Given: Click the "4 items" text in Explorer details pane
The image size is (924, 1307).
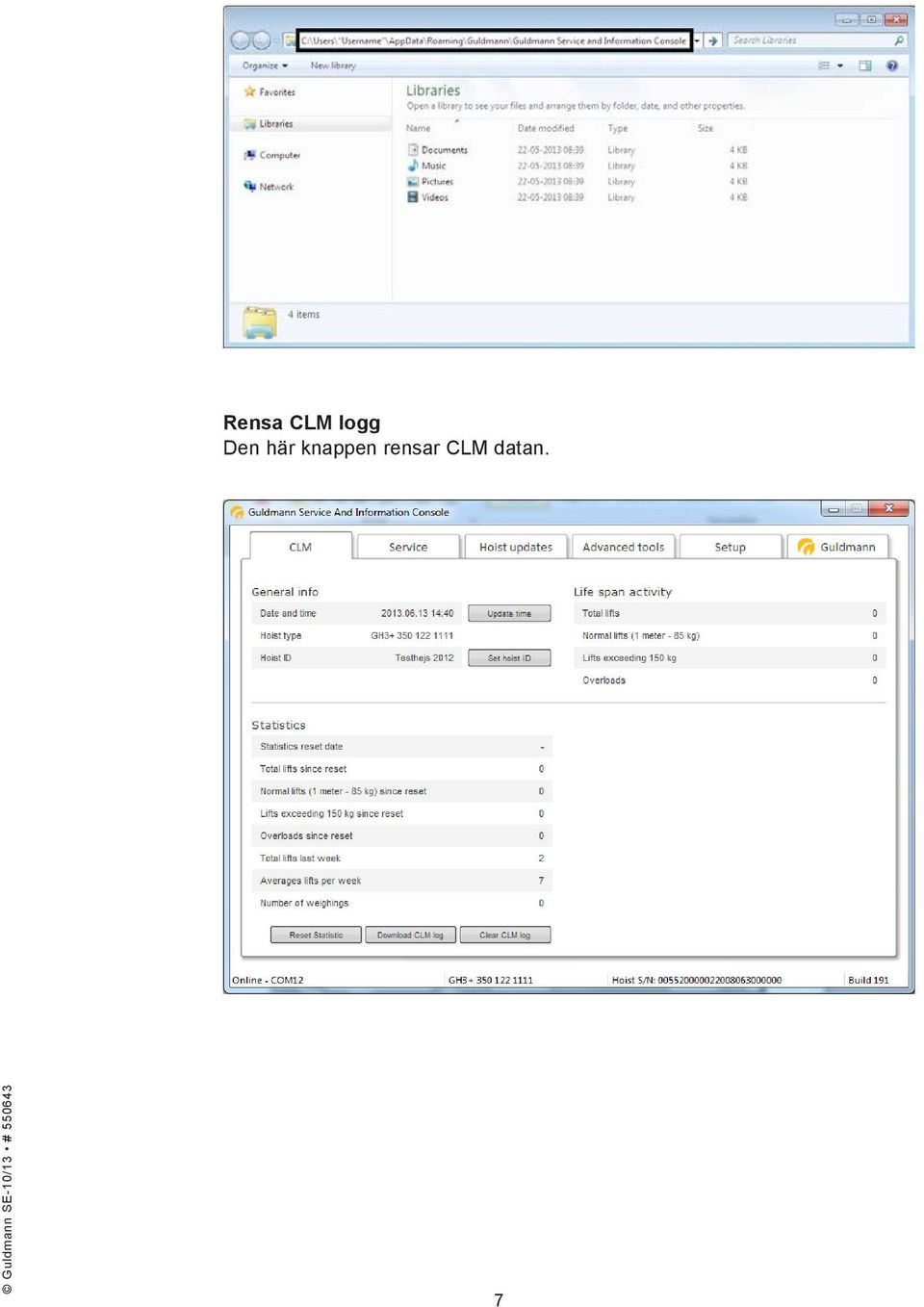Looking at the screenshot, I should (x=303, y=315).
